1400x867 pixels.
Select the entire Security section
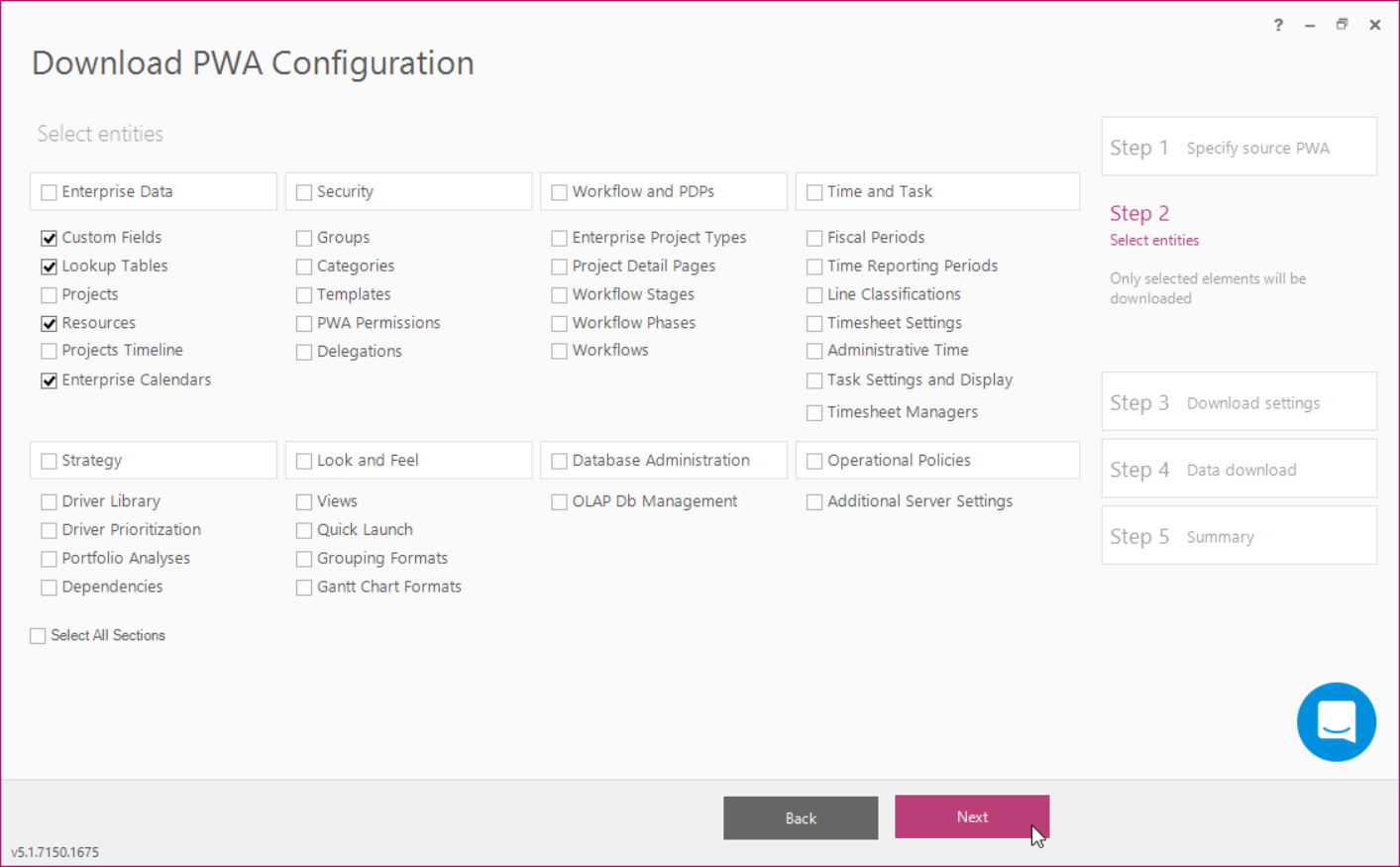304,192
